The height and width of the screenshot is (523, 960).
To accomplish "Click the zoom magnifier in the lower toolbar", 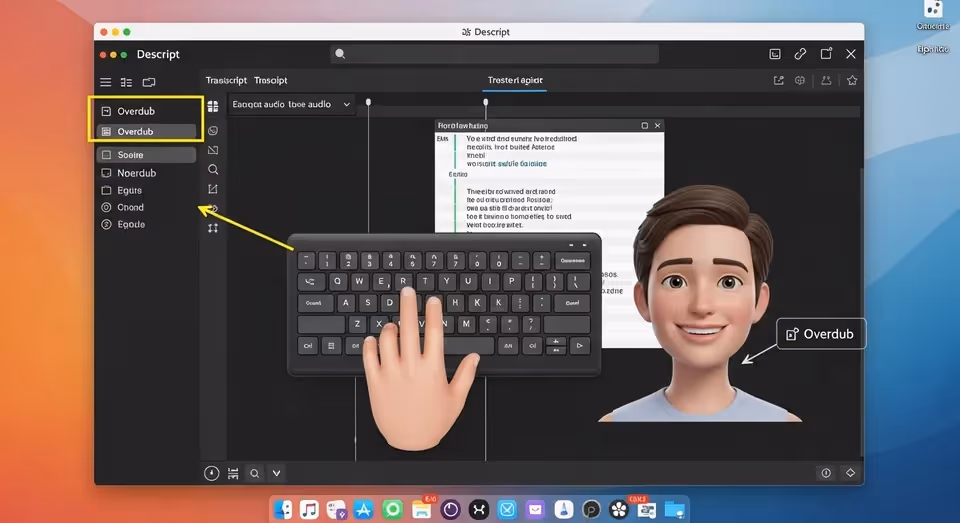I will [255, 473].
